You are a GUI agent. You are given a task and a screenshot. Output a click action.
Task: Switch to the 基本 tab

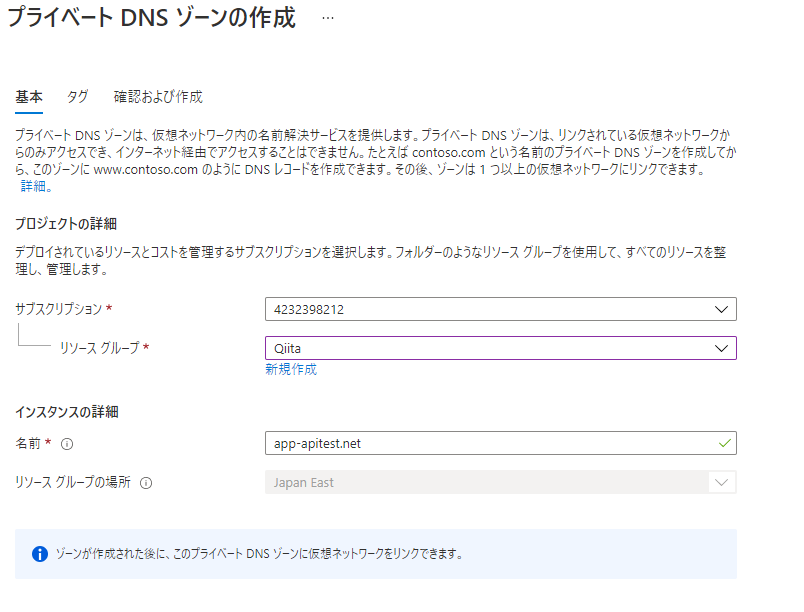point(29,97)
